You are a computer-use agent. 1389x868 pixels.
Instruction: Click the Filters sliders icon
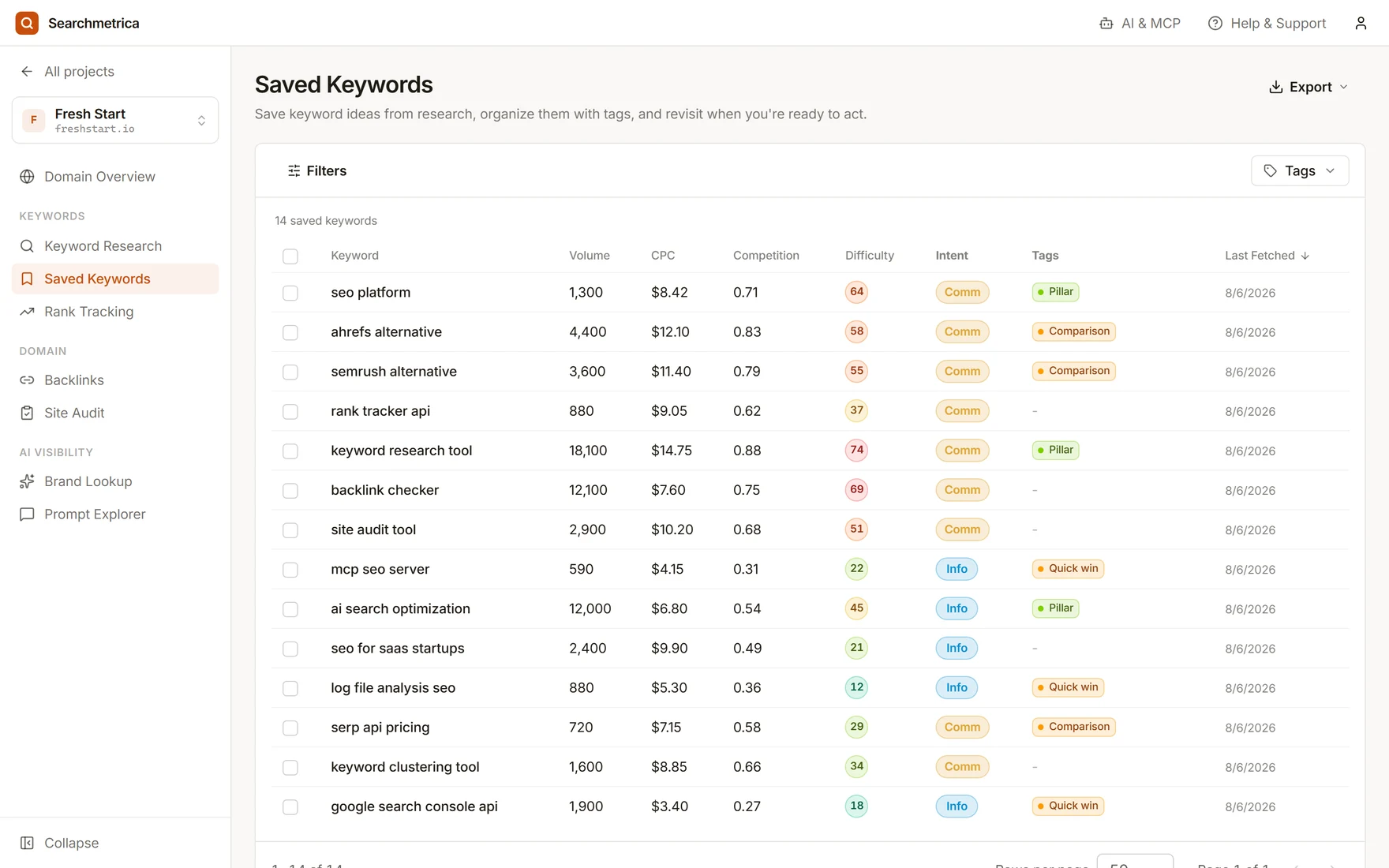pyautogui.click(x=294, y=170)
